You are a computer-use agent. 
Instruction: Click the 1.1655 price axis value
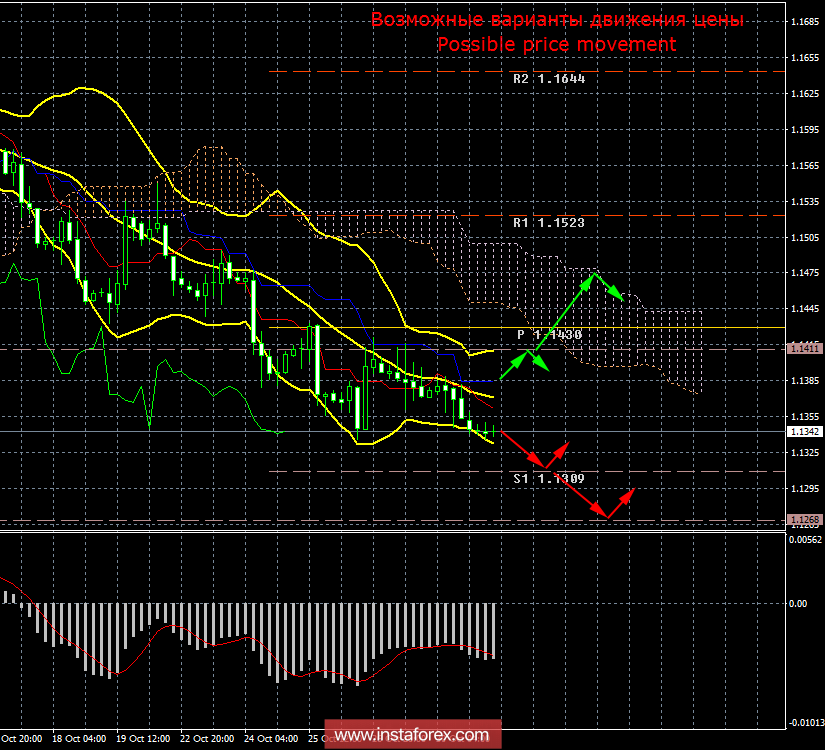tap(805, 58)
